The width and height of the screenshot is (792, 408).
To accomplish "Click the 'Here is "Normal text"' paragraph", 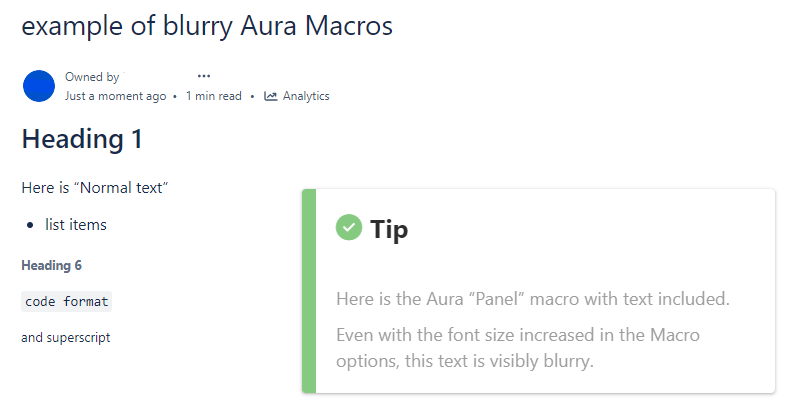I will click(x=94, y=188).
